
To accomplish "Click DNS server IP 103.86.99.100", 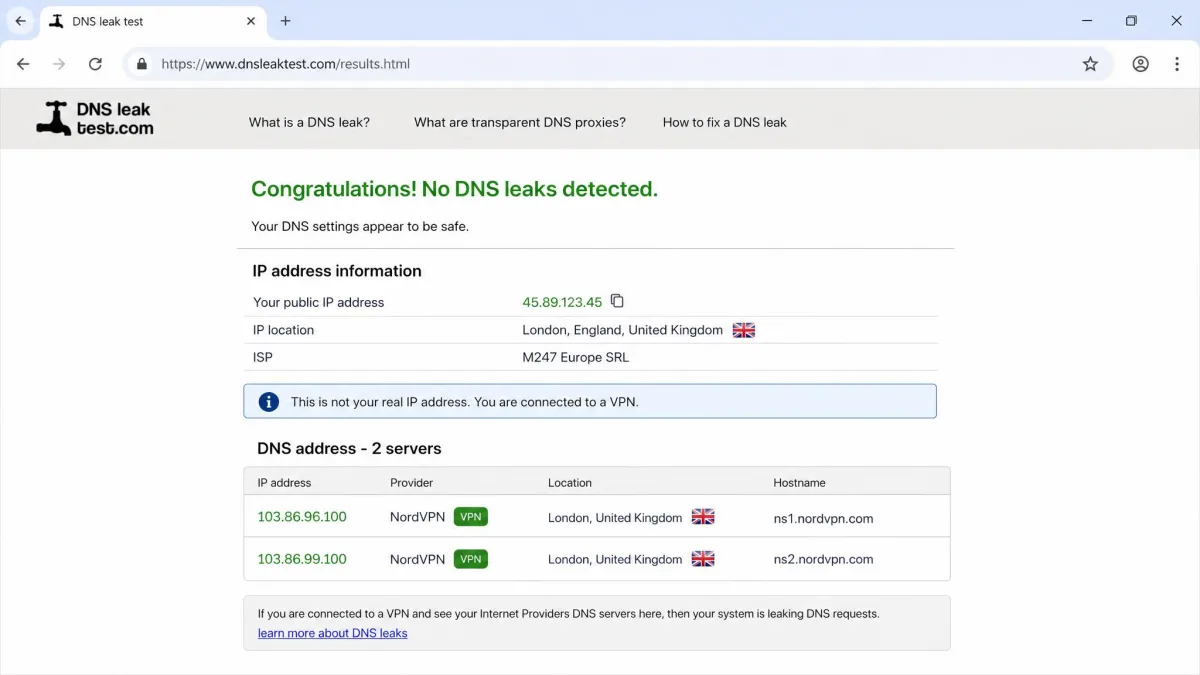I will (x=302, y=559).
